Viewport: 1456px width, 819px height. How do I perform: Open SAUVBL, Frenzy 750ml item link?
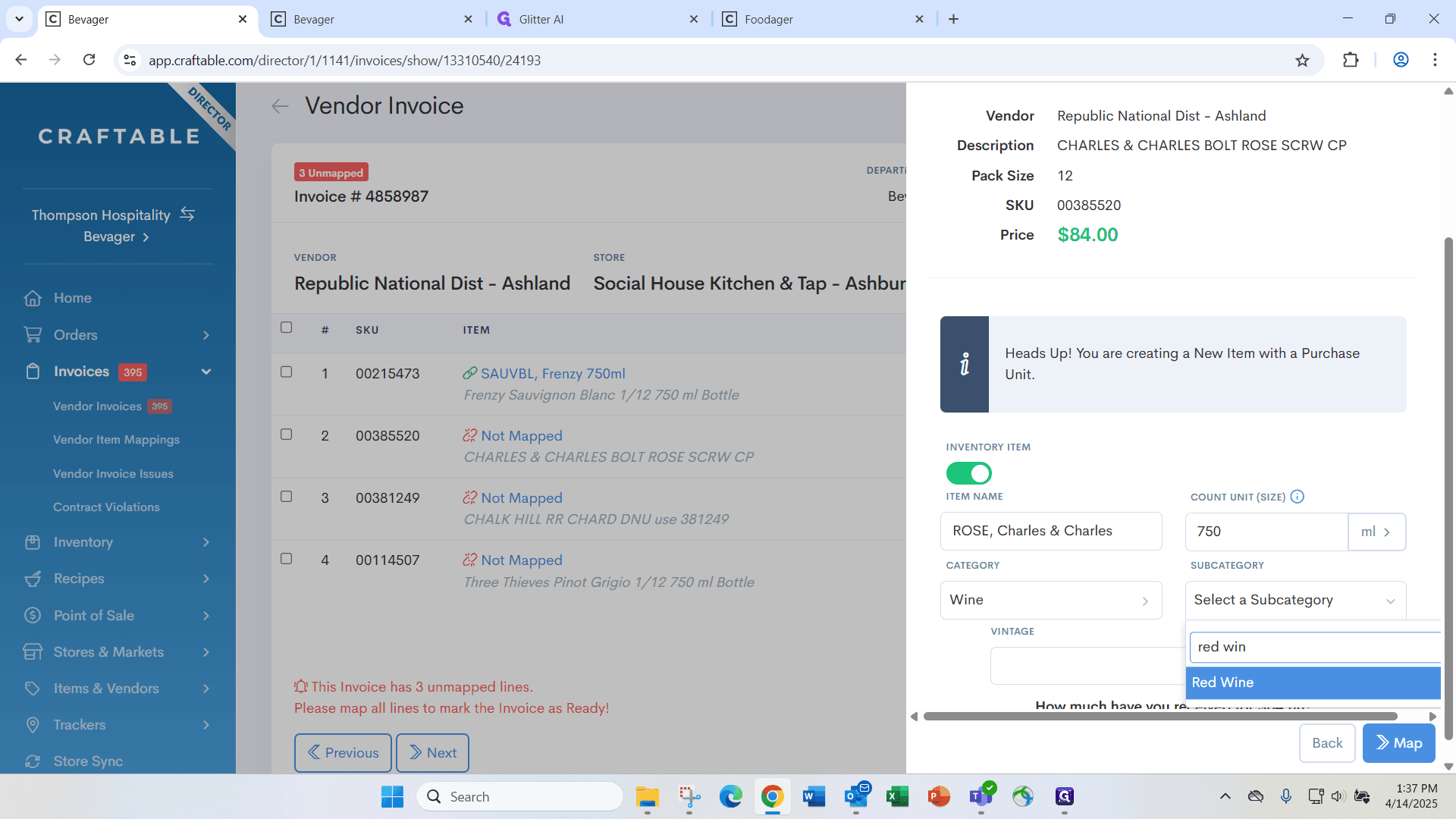[x=553, y=373]
